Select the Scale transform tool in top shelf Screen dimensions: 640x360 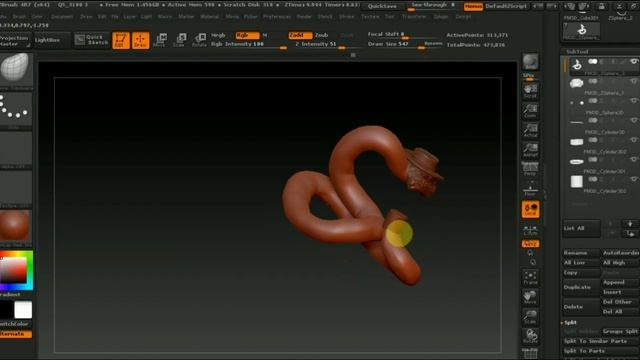pyautogui.click(x=180, y=40)
